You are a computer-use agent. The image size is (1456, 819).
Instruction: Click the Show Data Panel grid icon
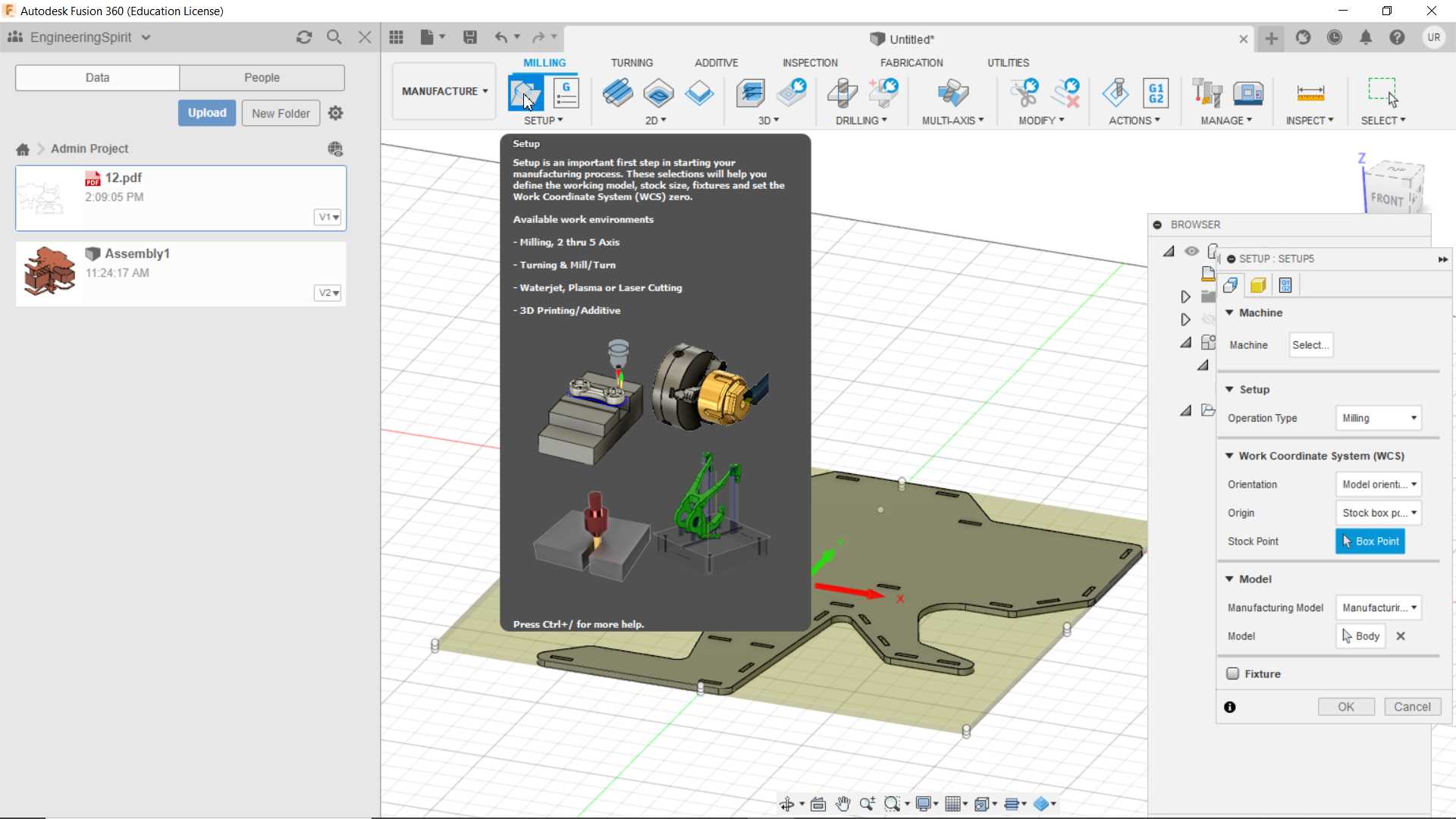(396, 37)
